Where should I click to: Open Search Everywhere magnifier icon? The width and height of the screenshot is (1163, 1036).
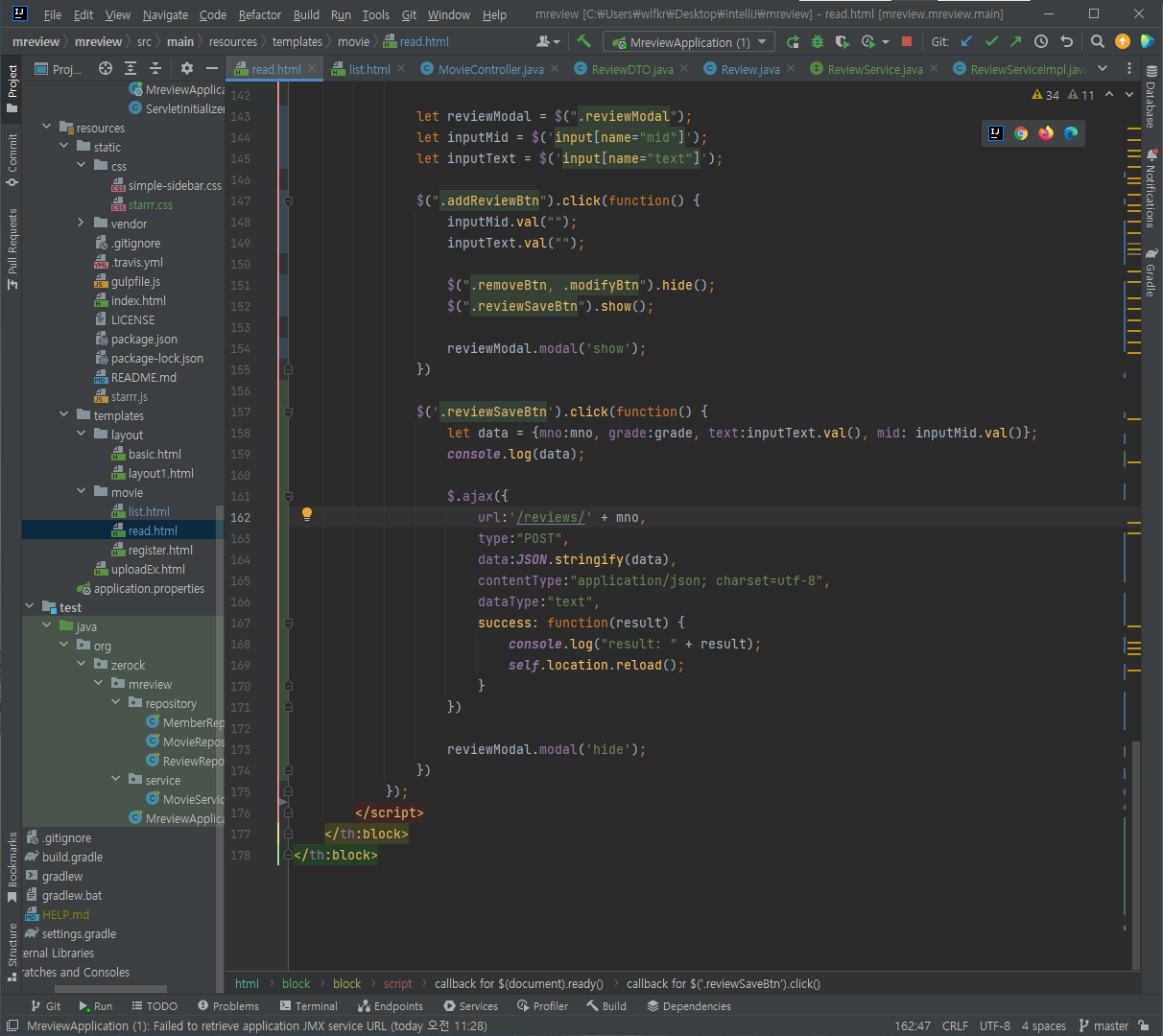pyautogui.click(x=1098, y=41)
